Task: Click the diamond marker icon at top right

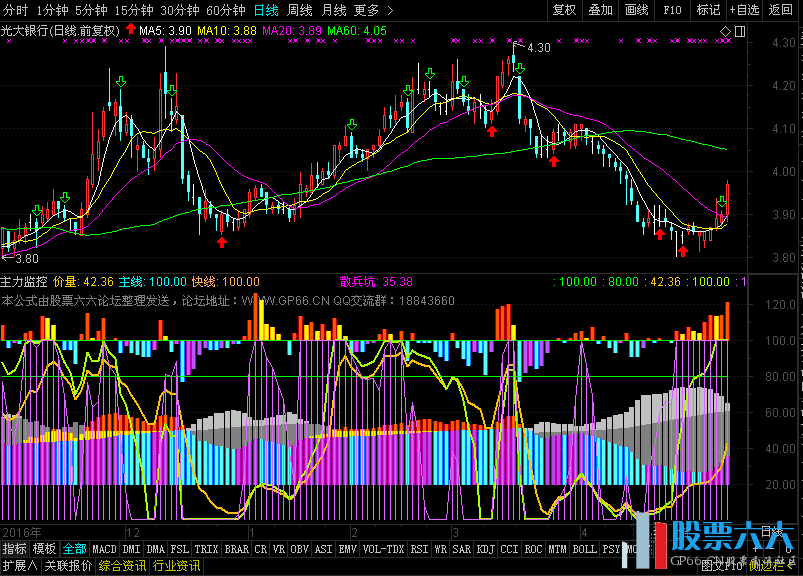Action: 740,30
